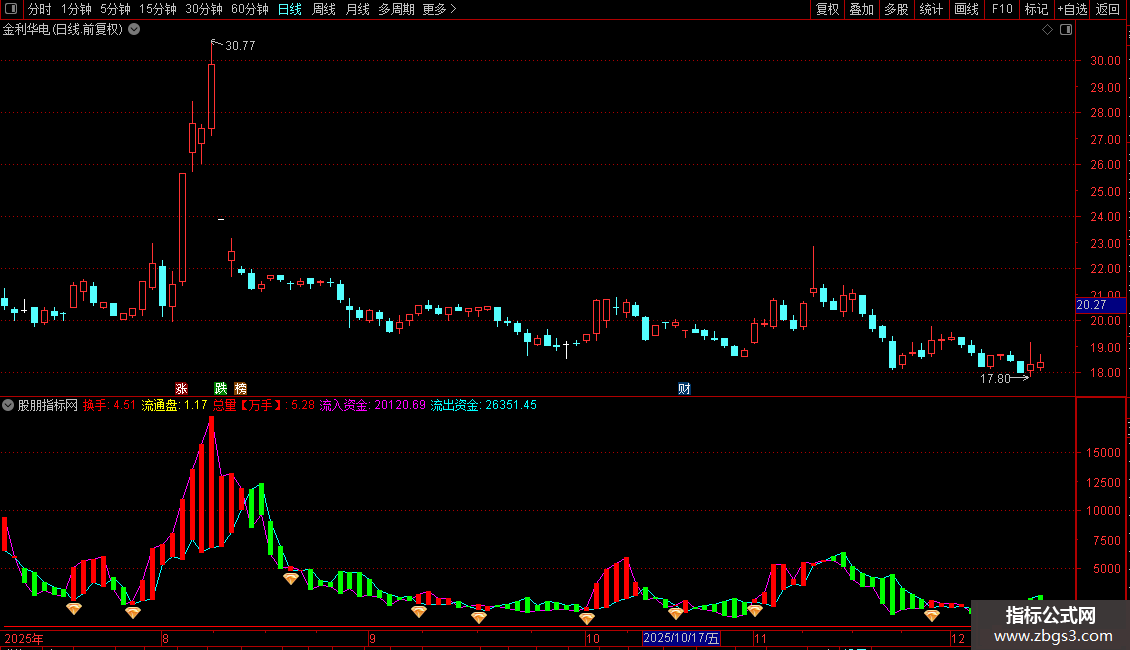
Task: Select the 日线 daily chart tab
Action: pyautogui.click(x=290, y=9)
